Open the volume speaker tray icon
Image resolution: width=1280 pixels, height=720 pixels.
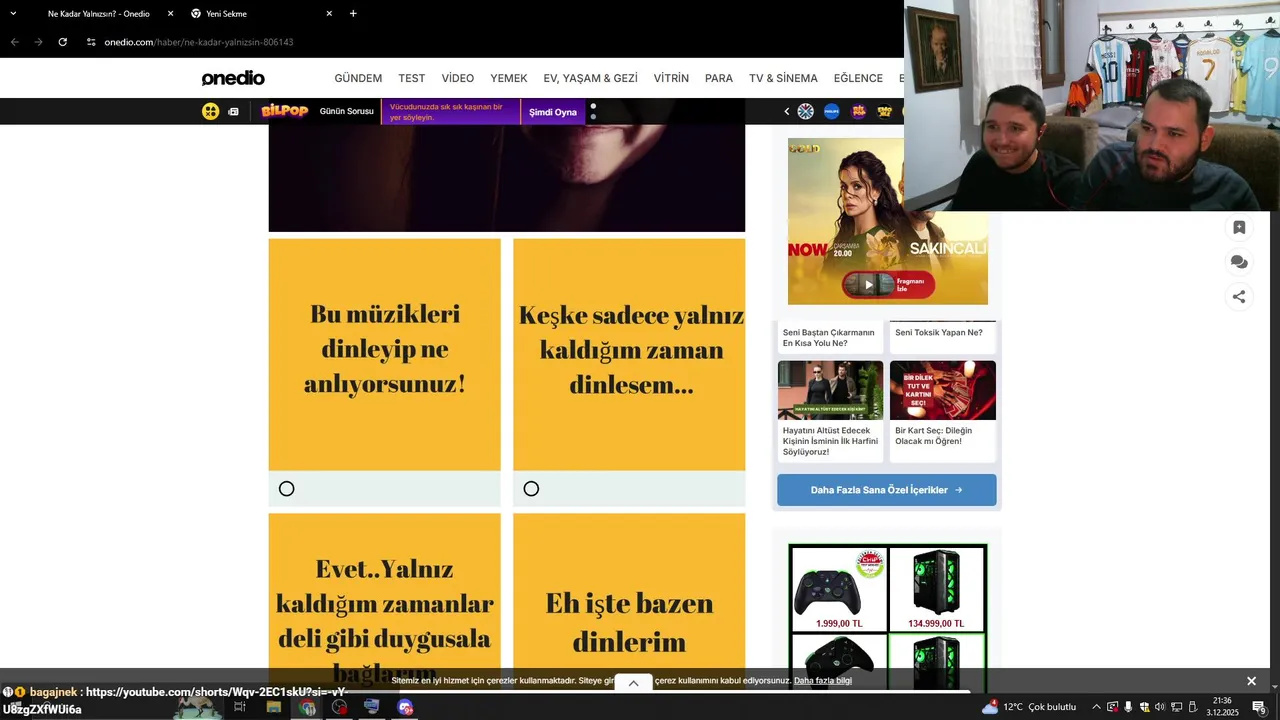tap(1160, 707)
